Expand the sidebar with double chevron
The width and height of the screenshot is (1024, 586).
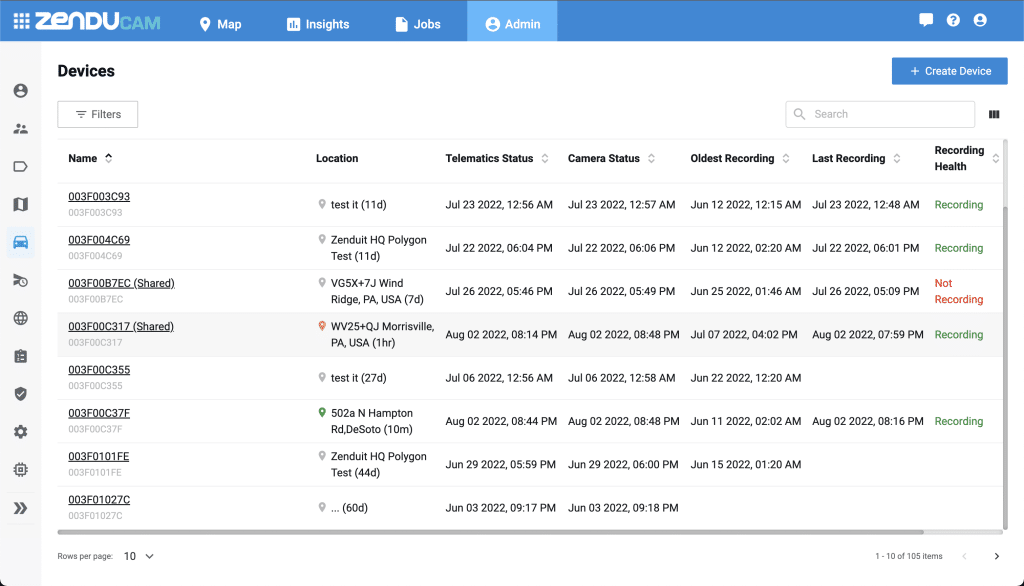pyautogui.click(x=21, y=508)
